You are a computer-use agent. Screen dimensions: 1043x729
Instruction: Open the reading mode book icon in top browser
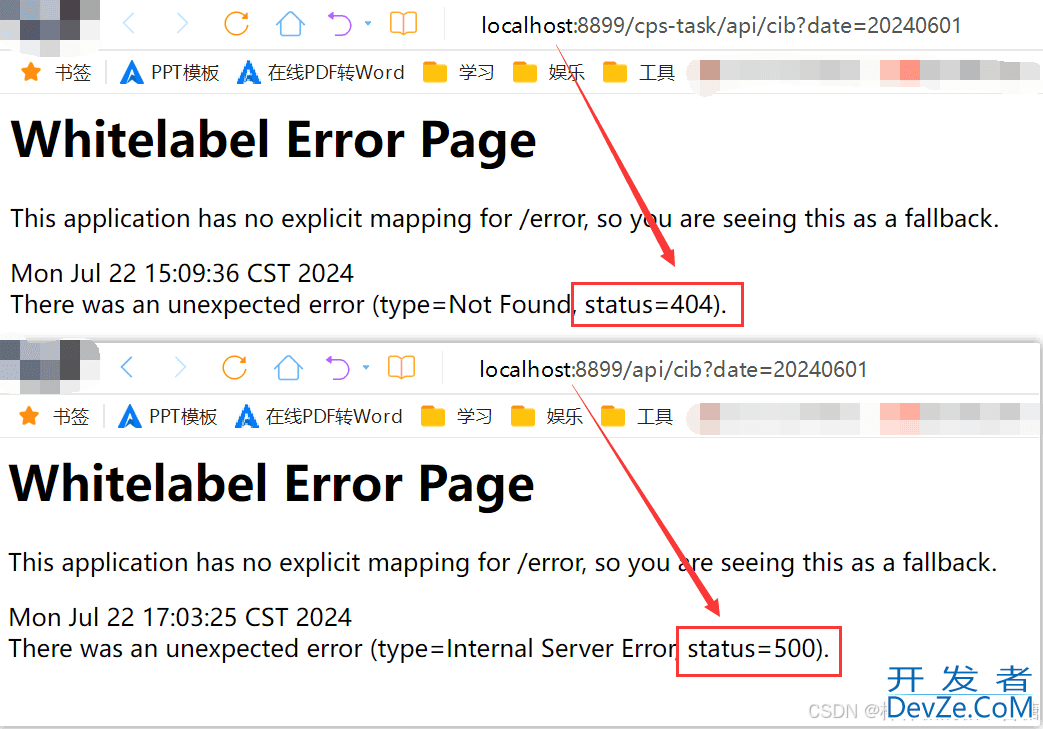(x=403, y=24)
